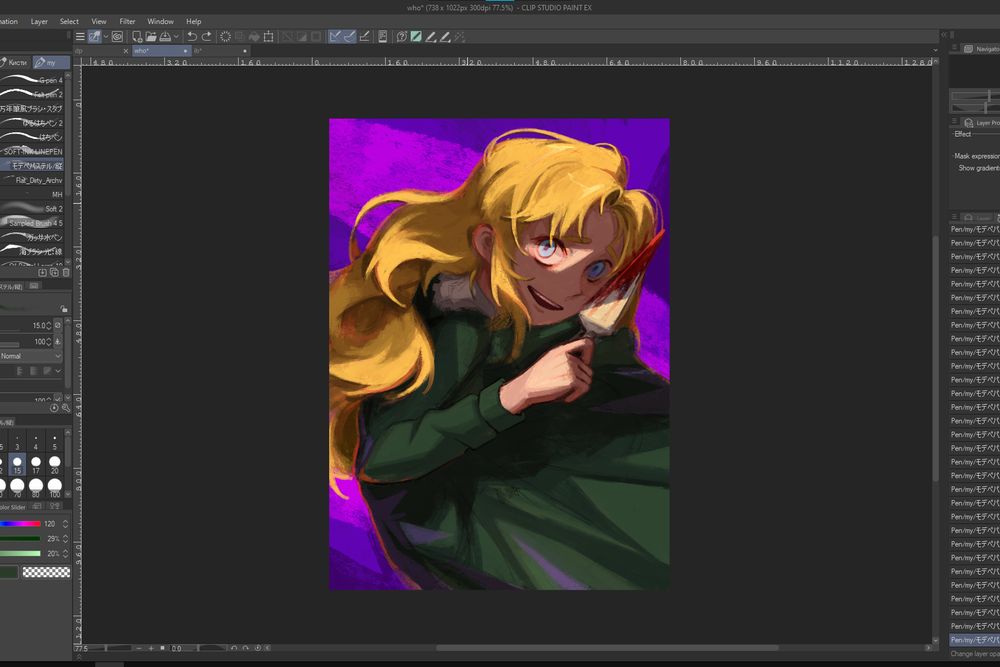Delete sub tool using the trash icon
The width and height of the screenshot is (1000, 667).
(x=66, y=272)
